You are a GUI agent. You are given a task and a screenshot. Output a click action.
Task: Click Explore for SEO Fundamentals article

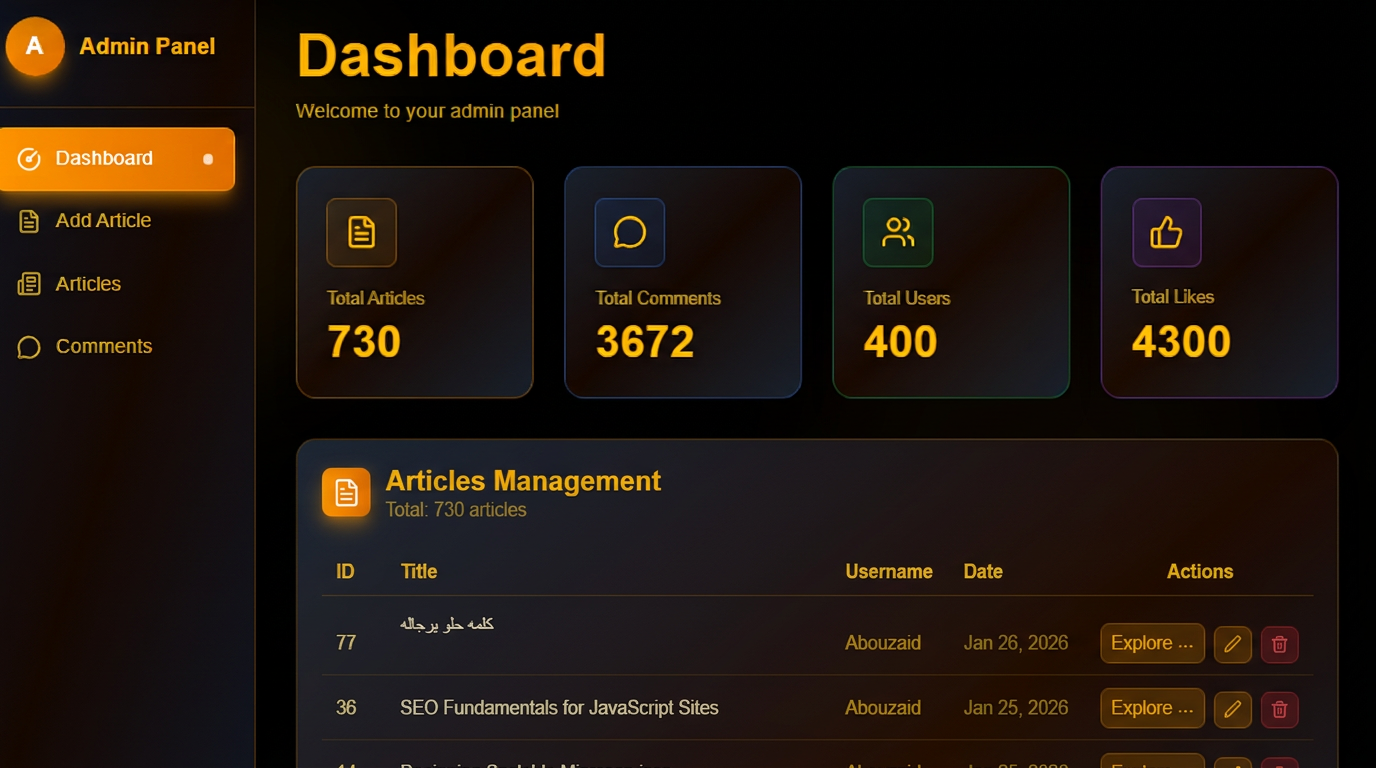1152,708
